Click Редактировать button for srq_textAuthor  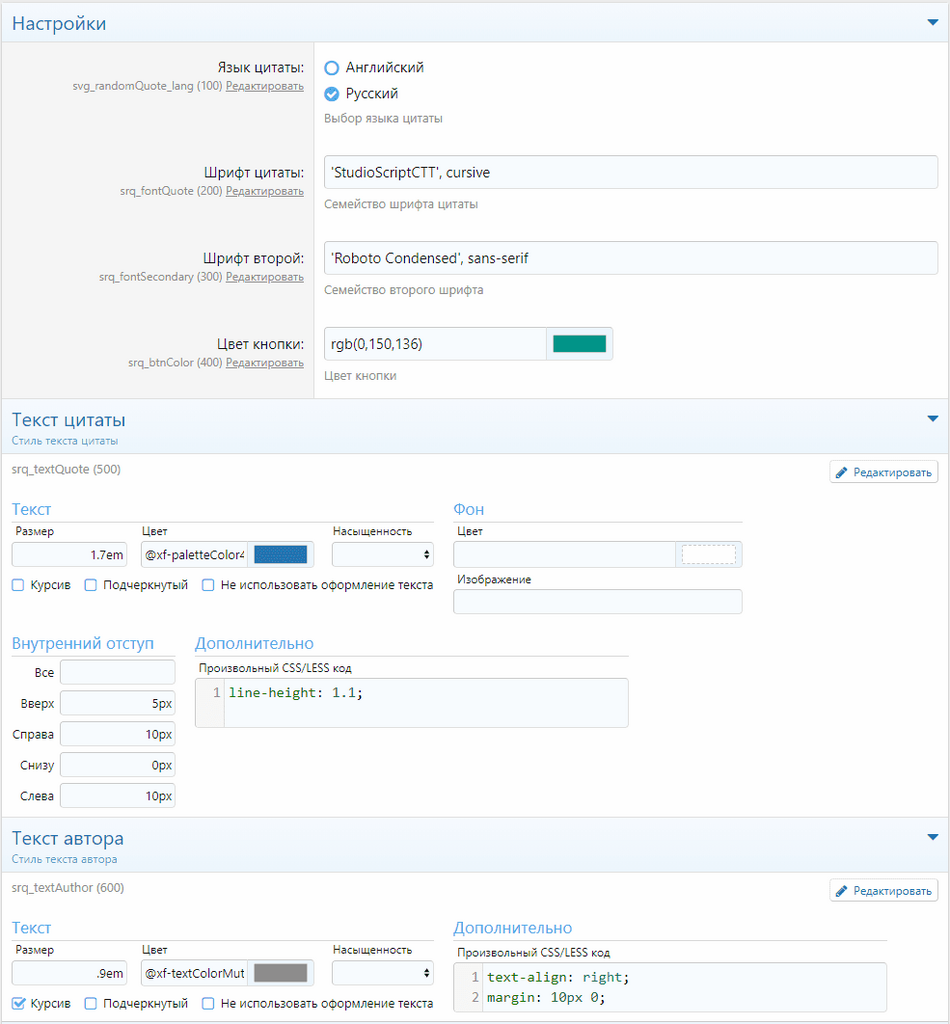coord(884,890)
